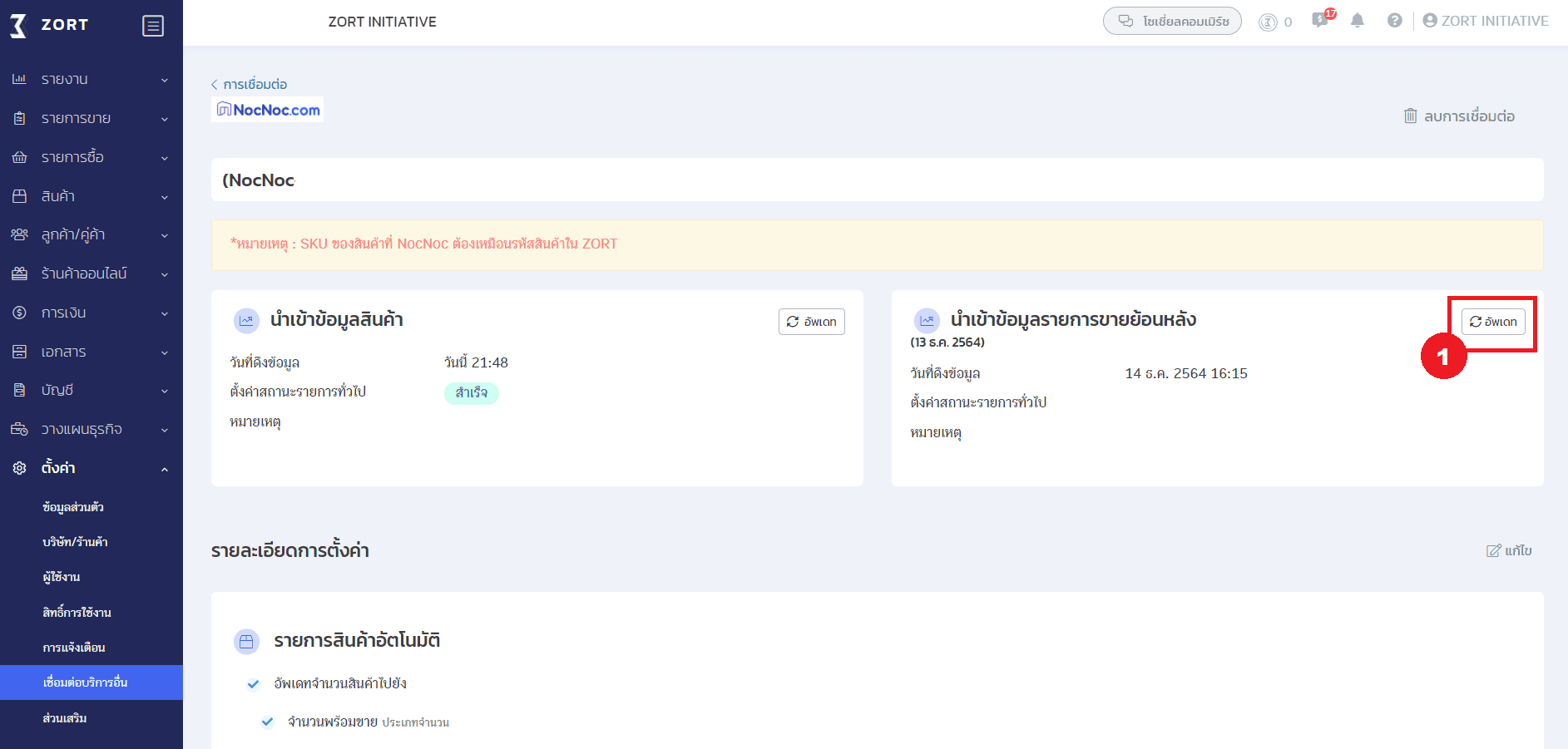This screenshot has width=1568, height=749.
Task: Expand the สินค้า menu chevron
Action: pyautogui.click(x=165, y=197)
